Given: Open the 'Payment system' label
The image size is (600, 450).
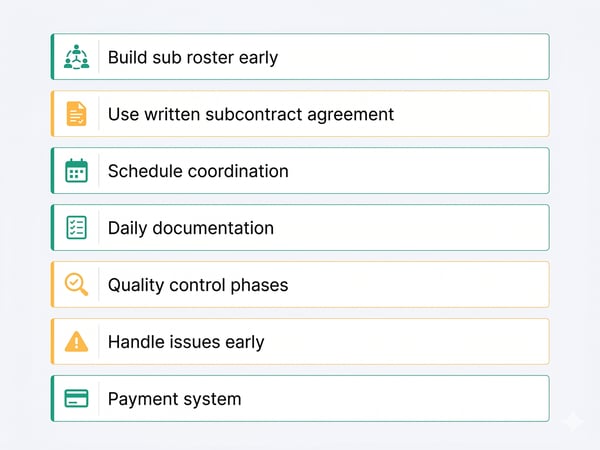Looking at the screenshot, I should click(x=174, y=399).
